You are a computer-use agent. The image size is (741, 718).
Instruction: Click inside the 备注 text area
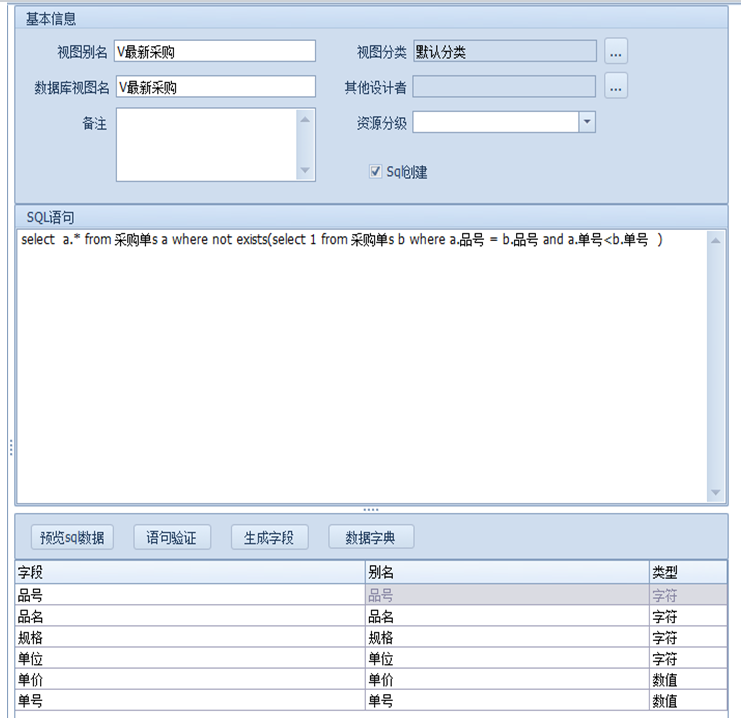pyautogui.click(x=206, y=145)
